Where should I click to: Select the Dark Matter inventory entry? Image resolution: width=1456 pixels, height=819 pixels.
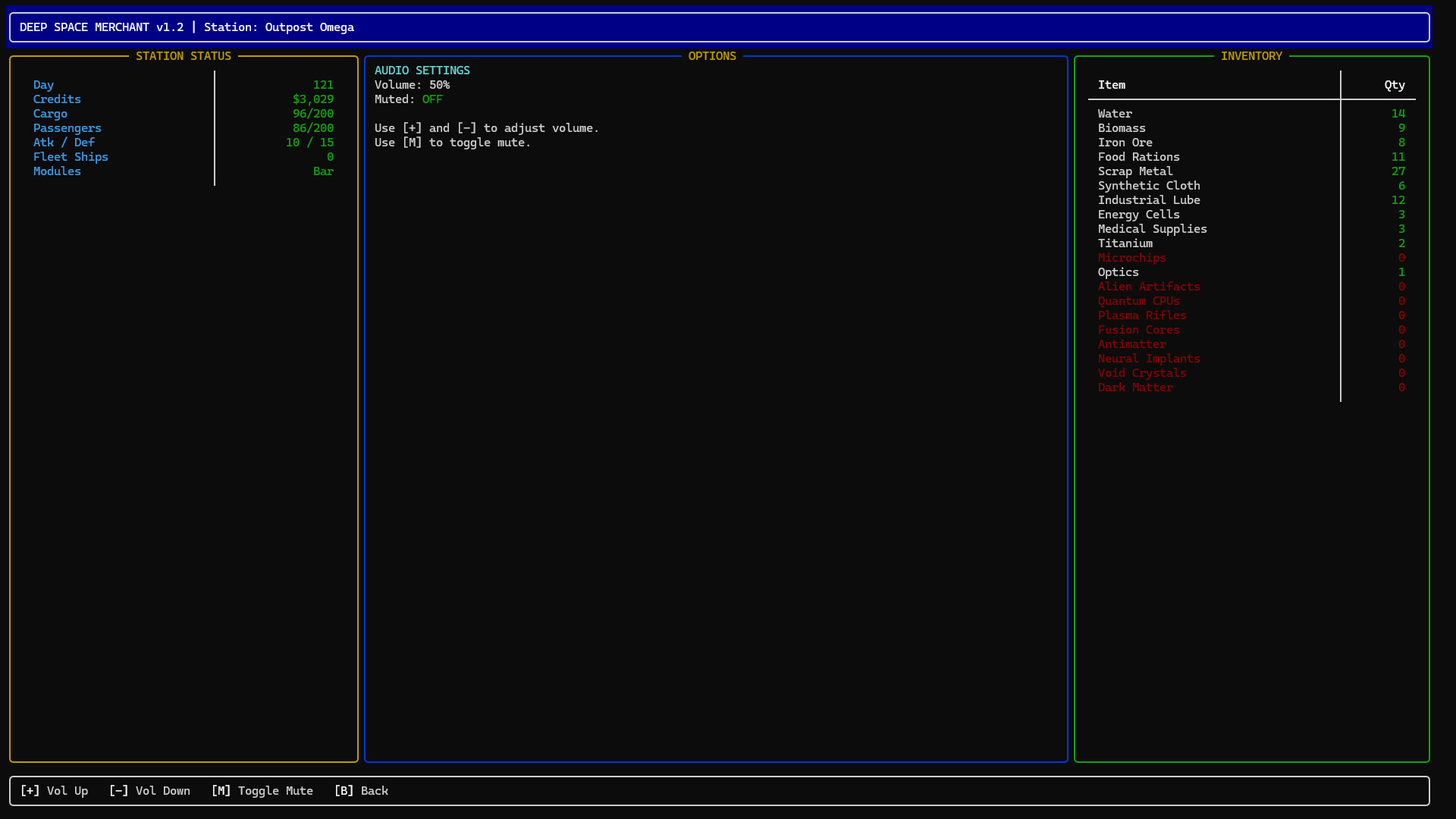[x=1135, y=387]
